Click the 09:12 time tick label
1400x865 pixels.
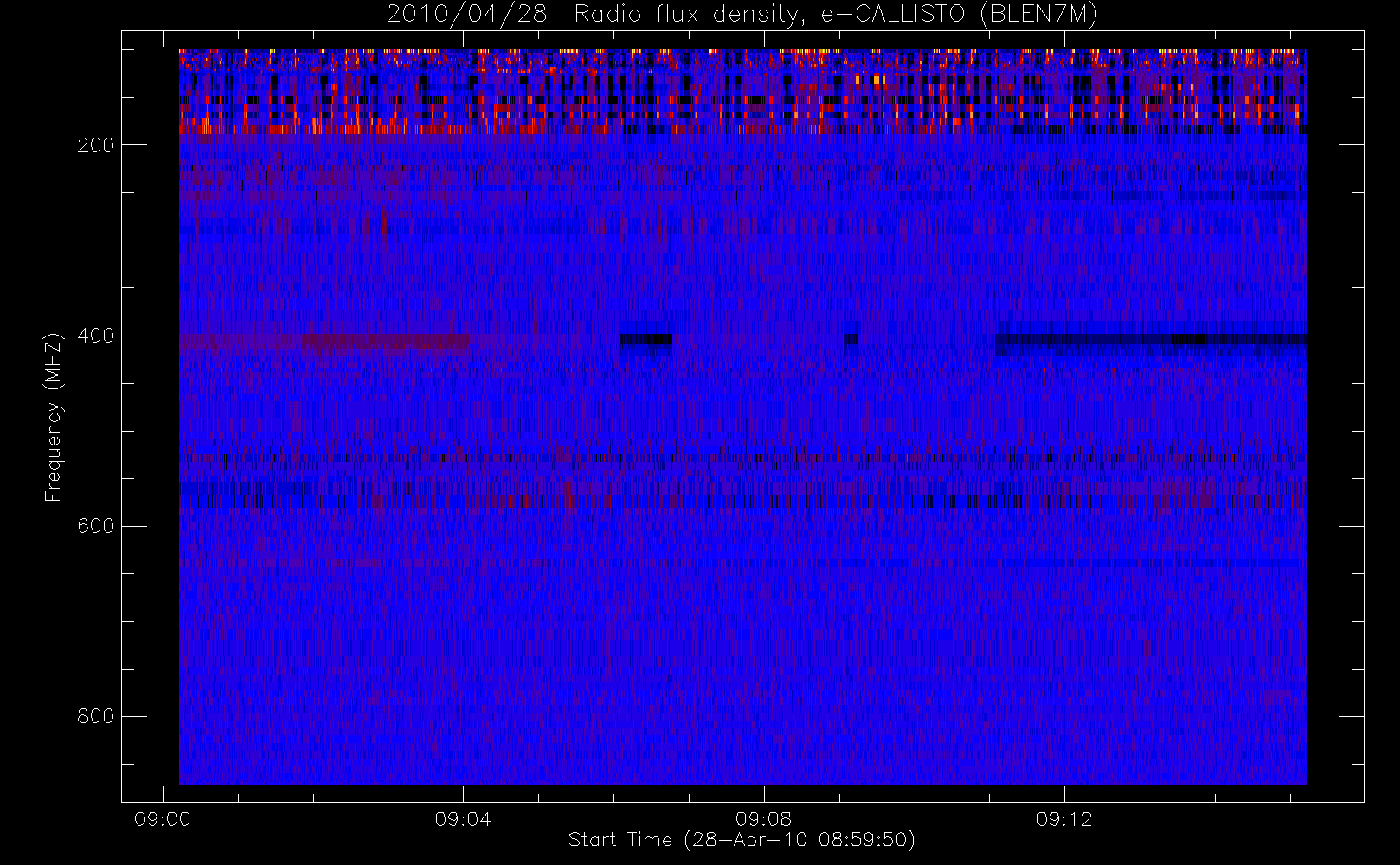tap(1064, 819)
